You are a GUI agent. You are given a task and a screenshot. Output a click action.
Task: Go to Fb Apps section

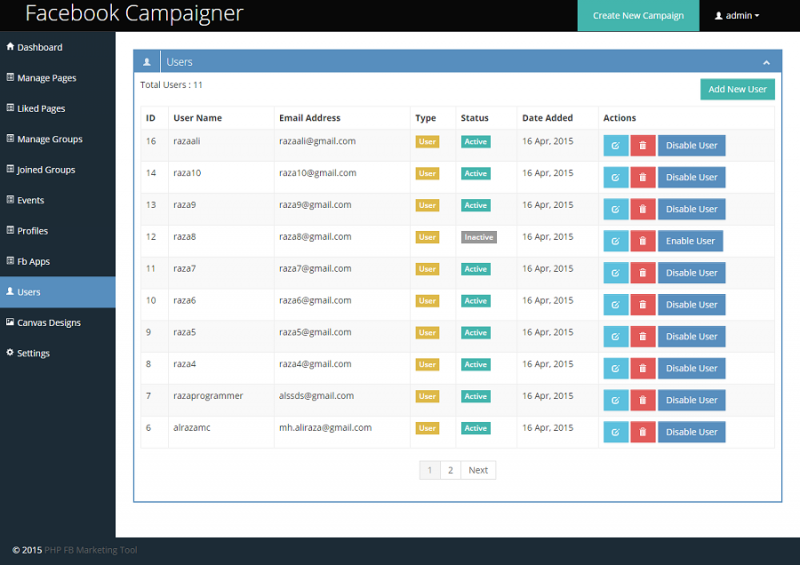click(58, 261)
